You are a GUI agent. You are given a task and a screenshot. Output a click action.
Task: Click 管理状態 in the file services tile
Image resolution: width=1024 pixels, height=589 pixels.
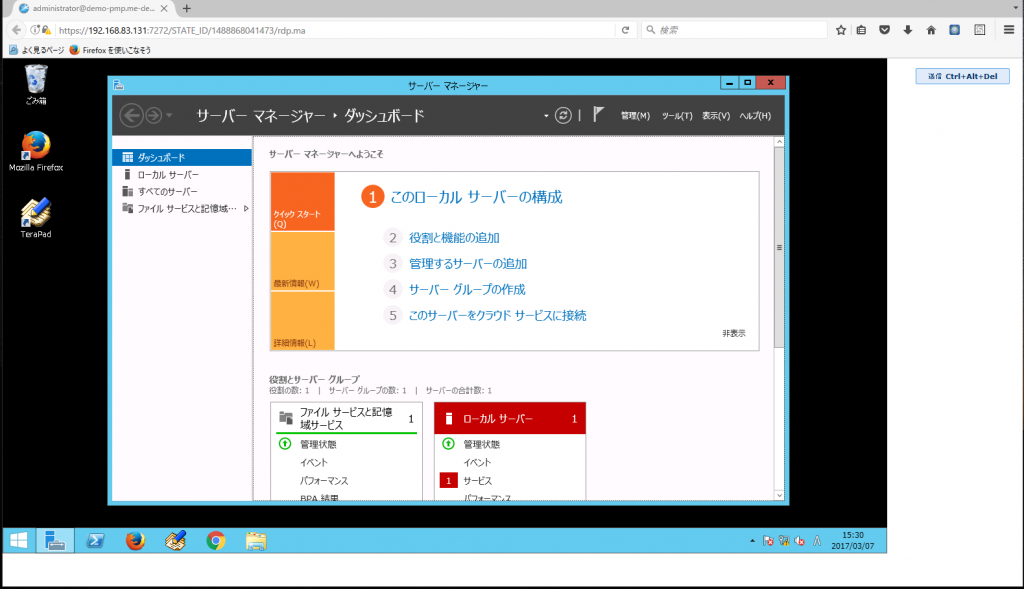click(318, 444)
